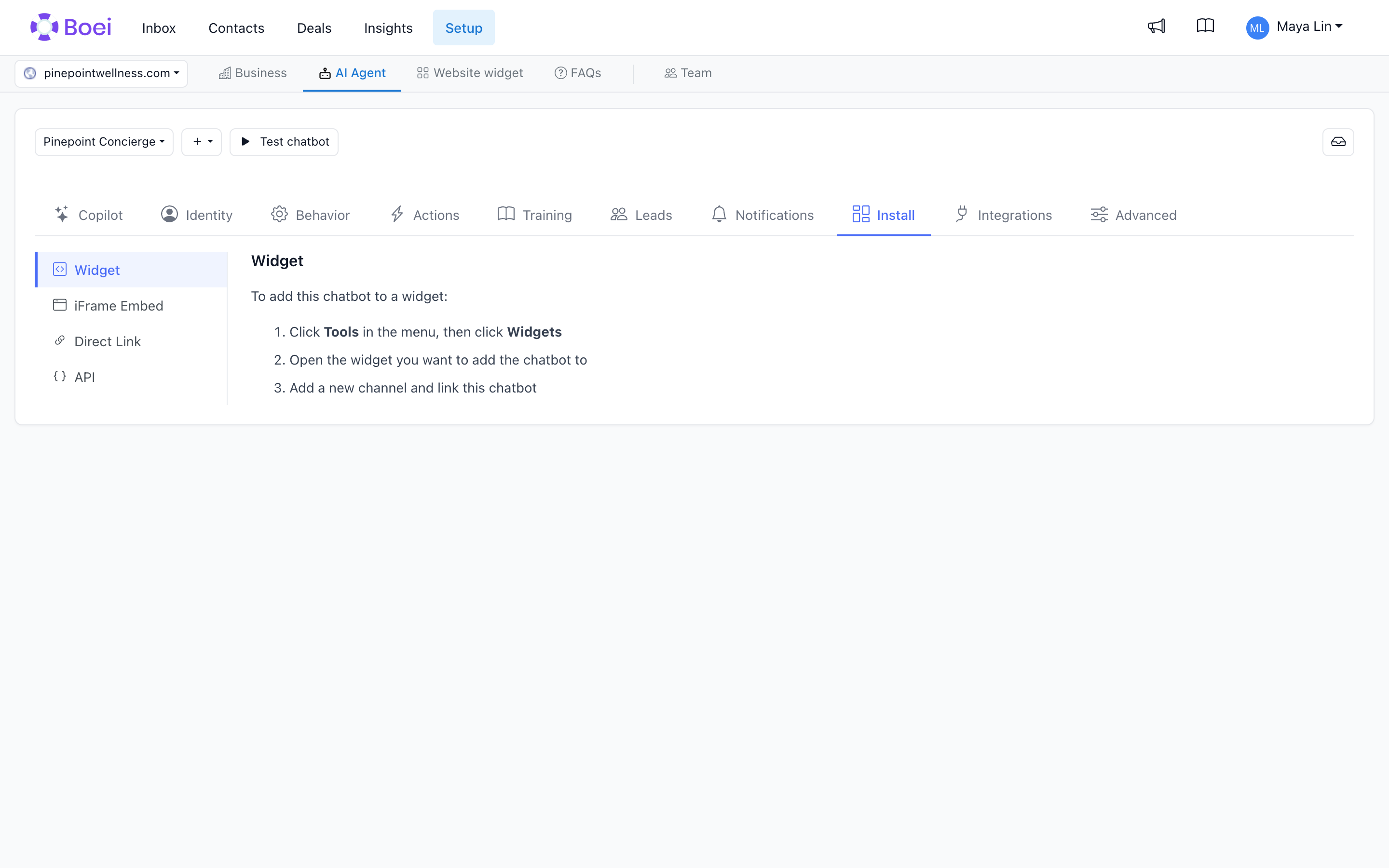Click the ML user avatar

[x=1257, y=27]
